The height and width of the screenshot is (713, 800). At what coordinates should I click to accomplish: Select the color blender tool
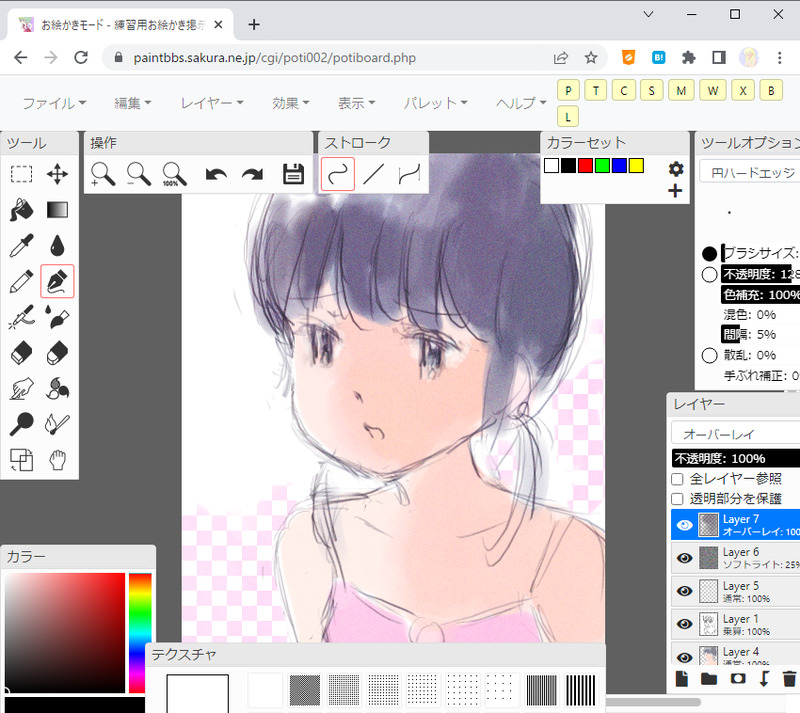point(57,388)
